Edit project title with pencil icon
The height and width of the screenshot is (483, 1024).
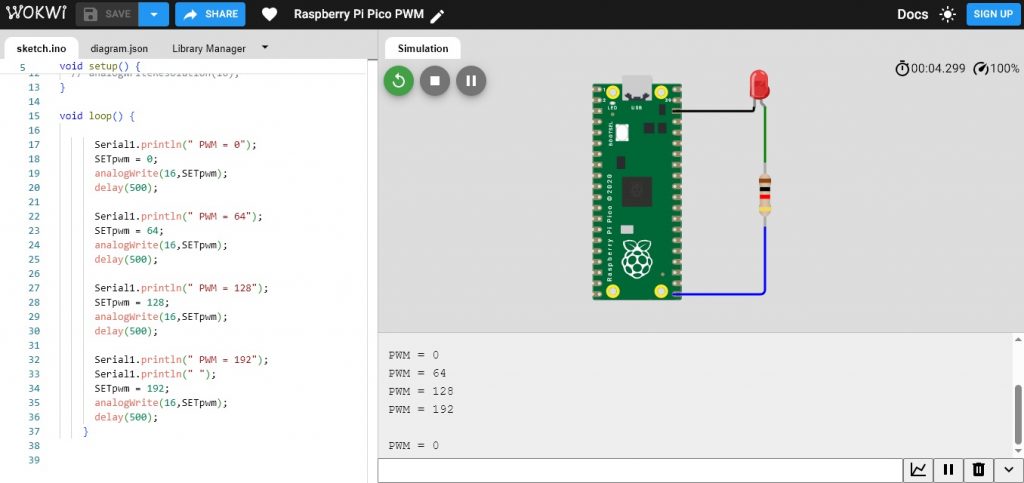tap(438, 16)
